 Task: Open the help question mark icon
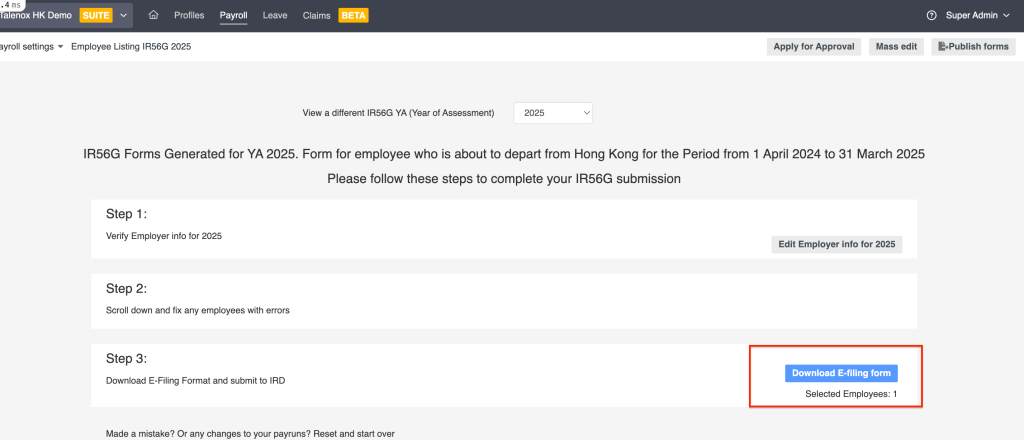click(931, 16)
